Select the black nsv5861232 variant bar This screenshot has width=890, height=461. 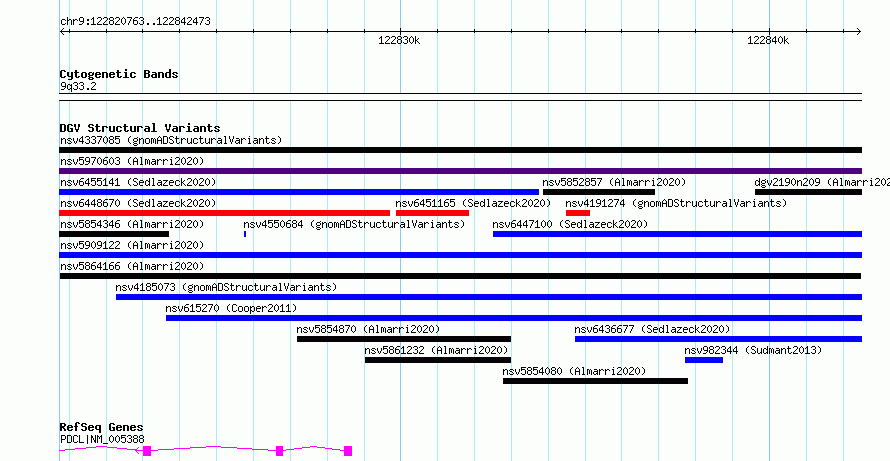tap(438, 360)
